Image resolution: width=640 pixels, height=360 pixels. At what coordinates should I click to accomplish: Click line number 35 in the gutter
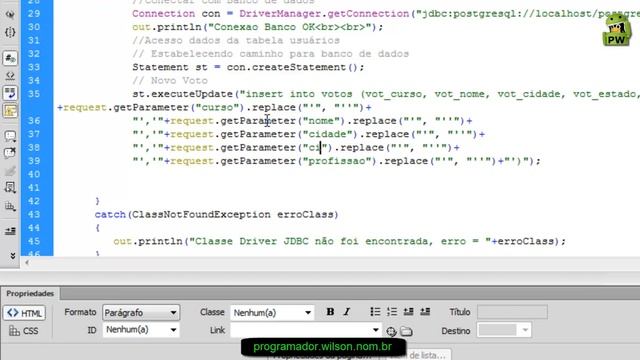(x=34, y=94)
